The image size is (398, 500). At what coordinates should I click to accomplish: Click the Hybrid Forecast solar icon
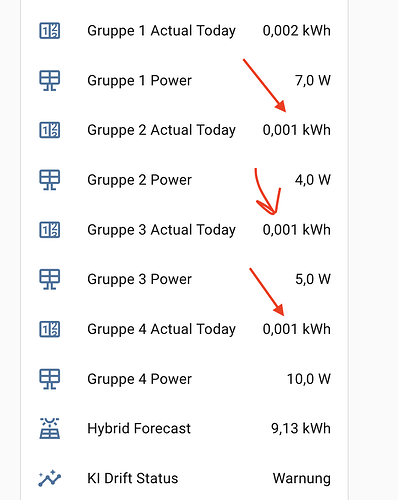[50, 428]
